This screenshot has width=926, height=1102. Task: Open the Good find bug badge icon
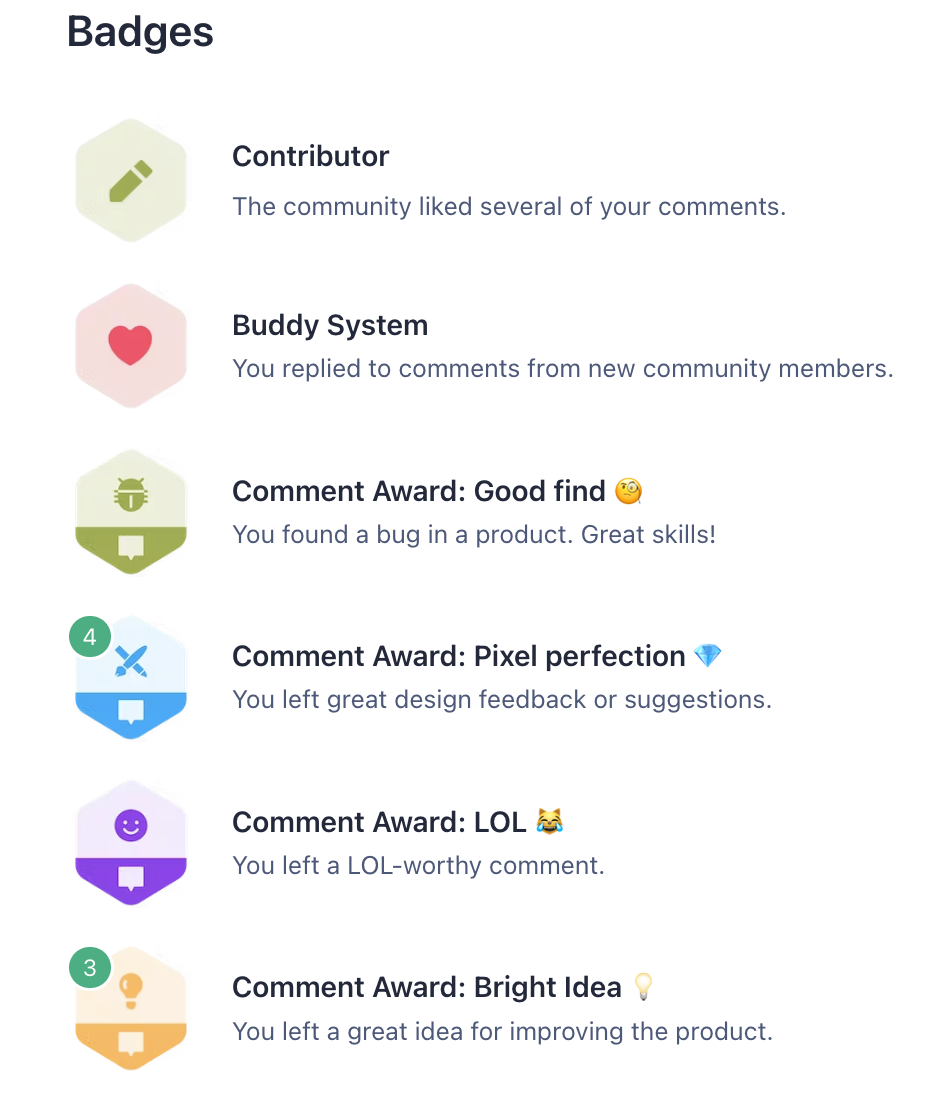point(131,512)
